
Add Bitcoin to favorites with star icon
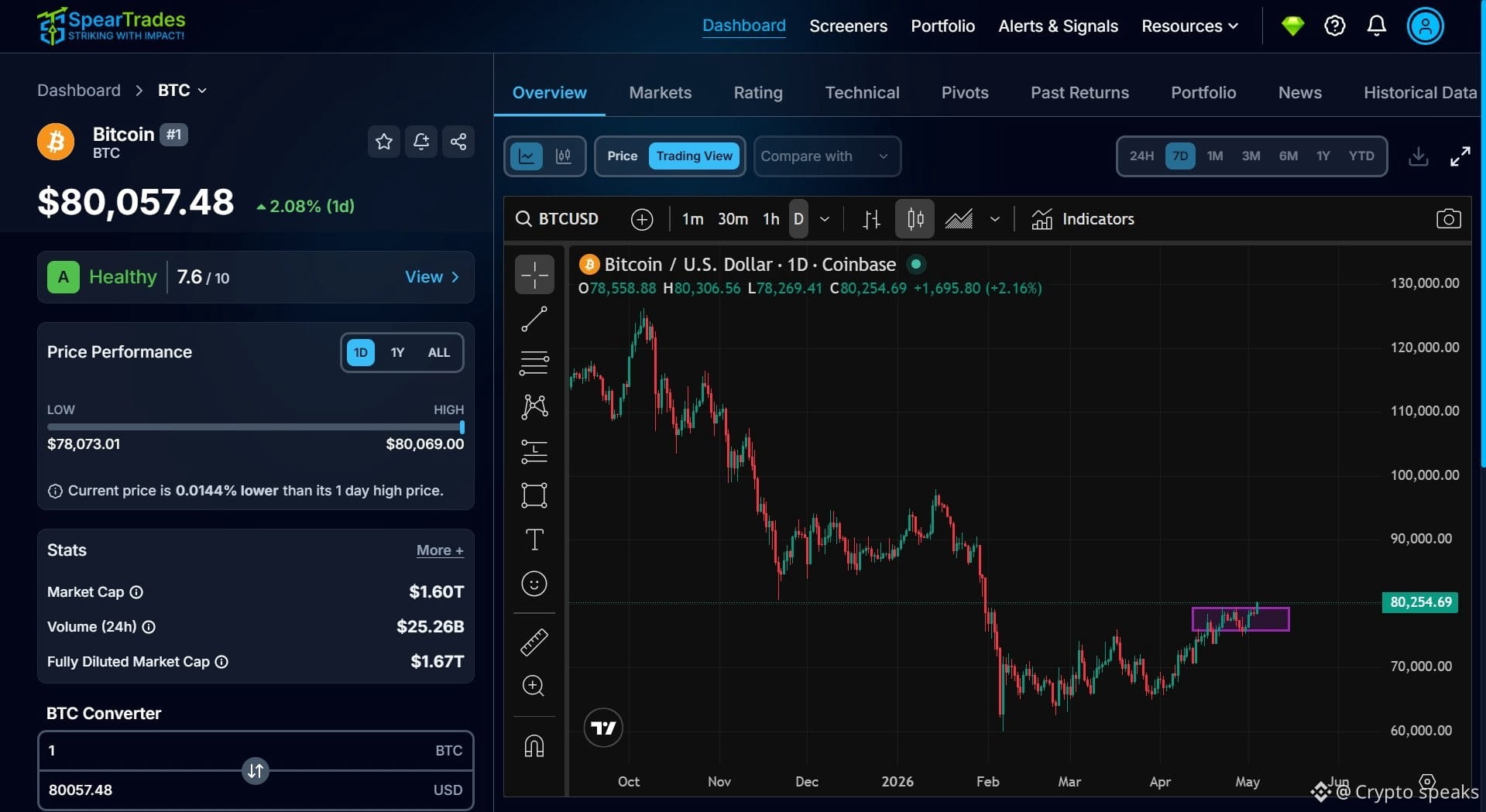click(x=384, y=142)
